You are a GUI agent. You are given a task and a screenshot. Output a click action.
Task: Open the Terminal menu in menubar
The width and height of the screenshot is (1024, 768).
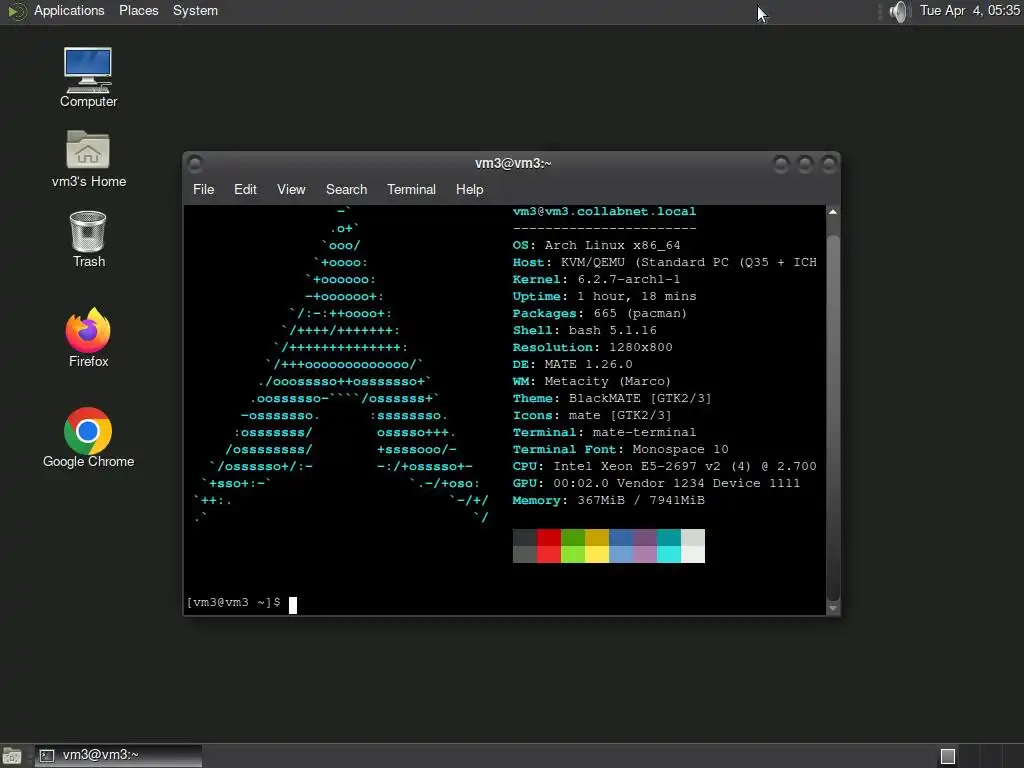click(411, 189)
